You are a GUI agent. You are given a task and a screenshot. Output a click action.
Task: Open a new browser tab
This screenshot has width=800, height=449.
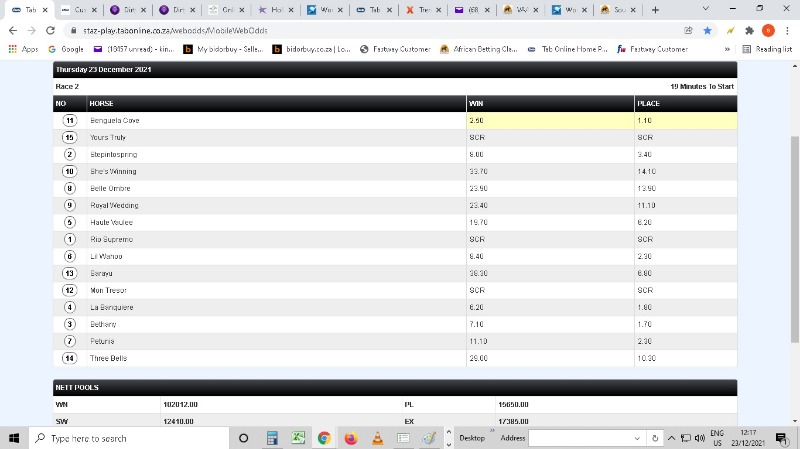tap(655, 10)
